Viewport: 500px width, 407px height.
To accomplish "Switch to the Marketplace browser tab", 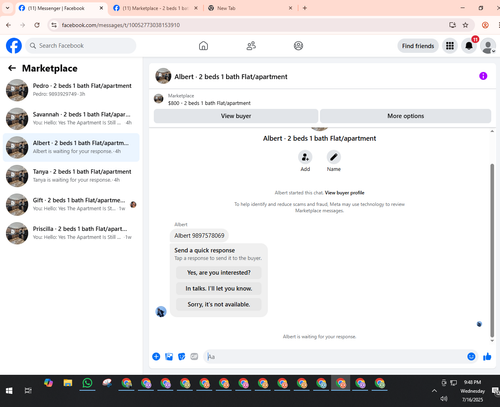I will 156,8.
